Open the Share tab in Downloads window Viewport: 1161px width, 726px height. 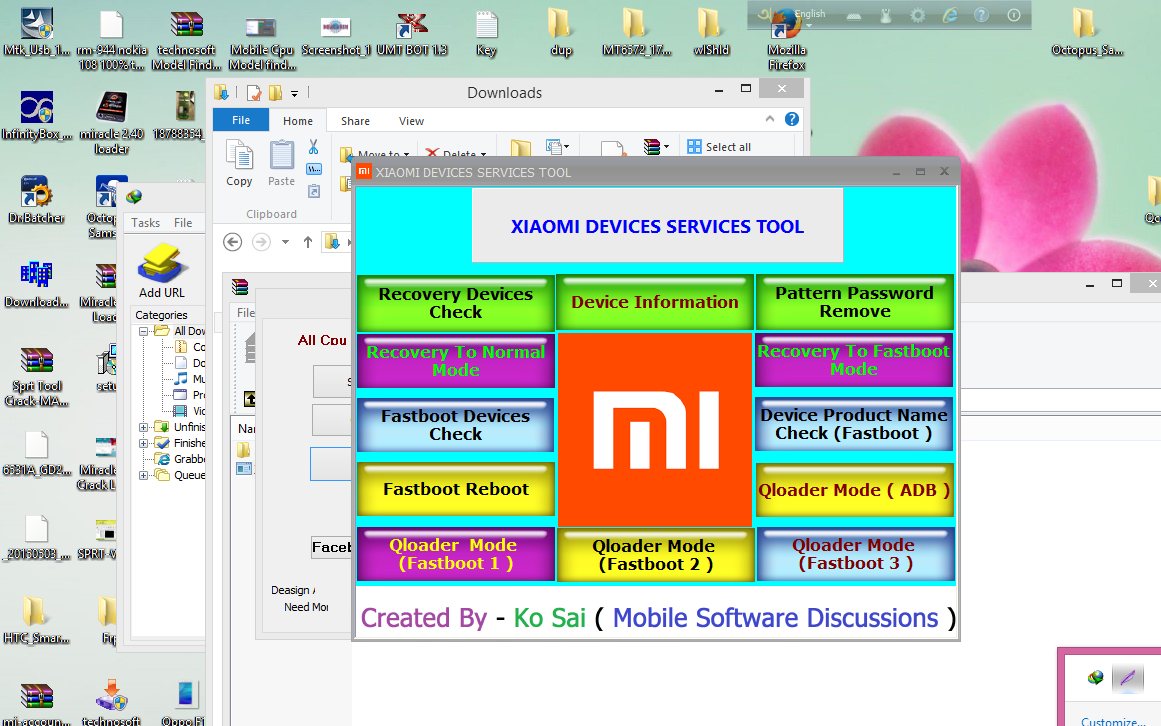point(355,121)
